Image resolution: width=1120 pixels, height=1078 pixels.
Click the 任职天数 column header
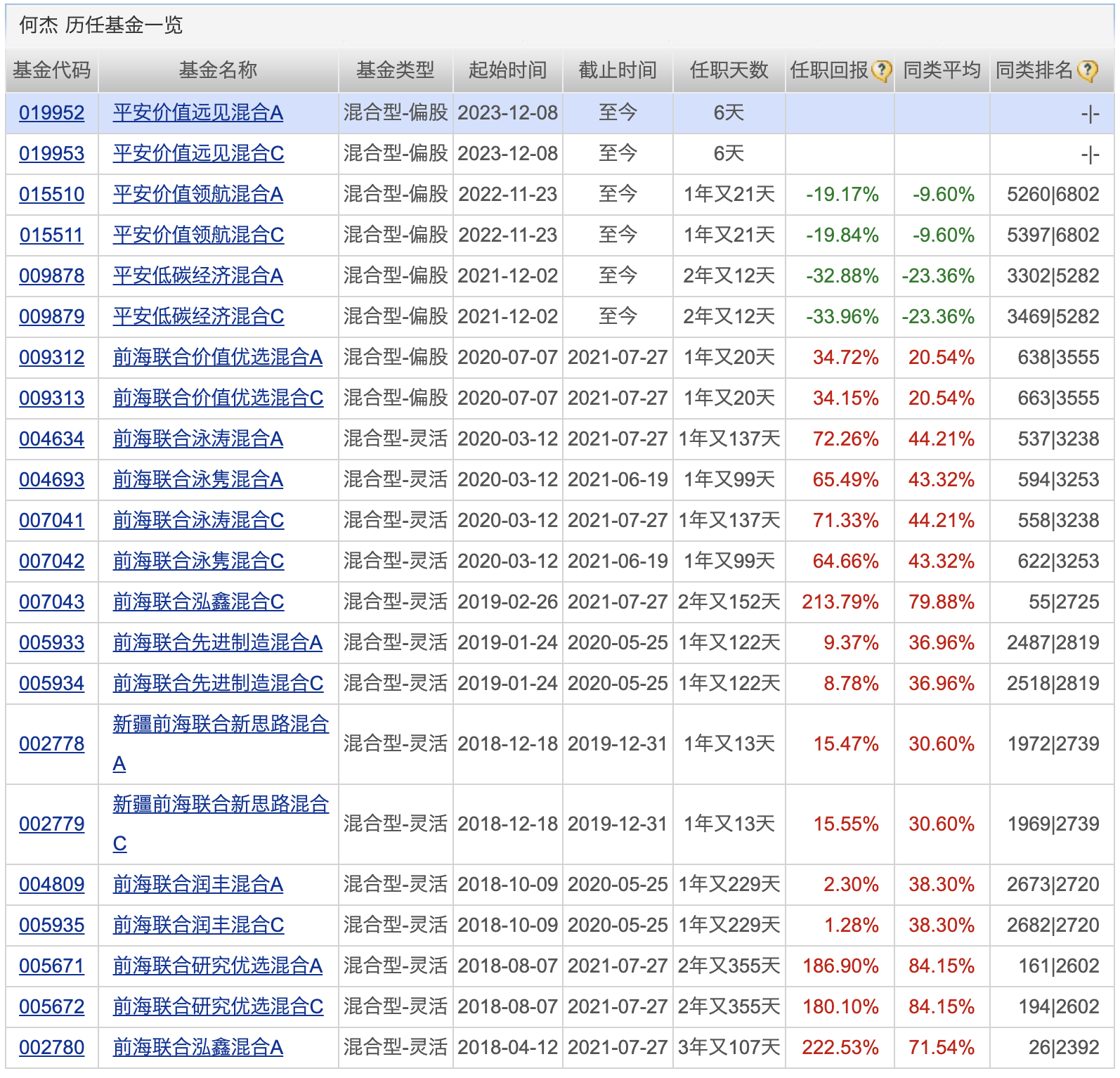point(729,70)
